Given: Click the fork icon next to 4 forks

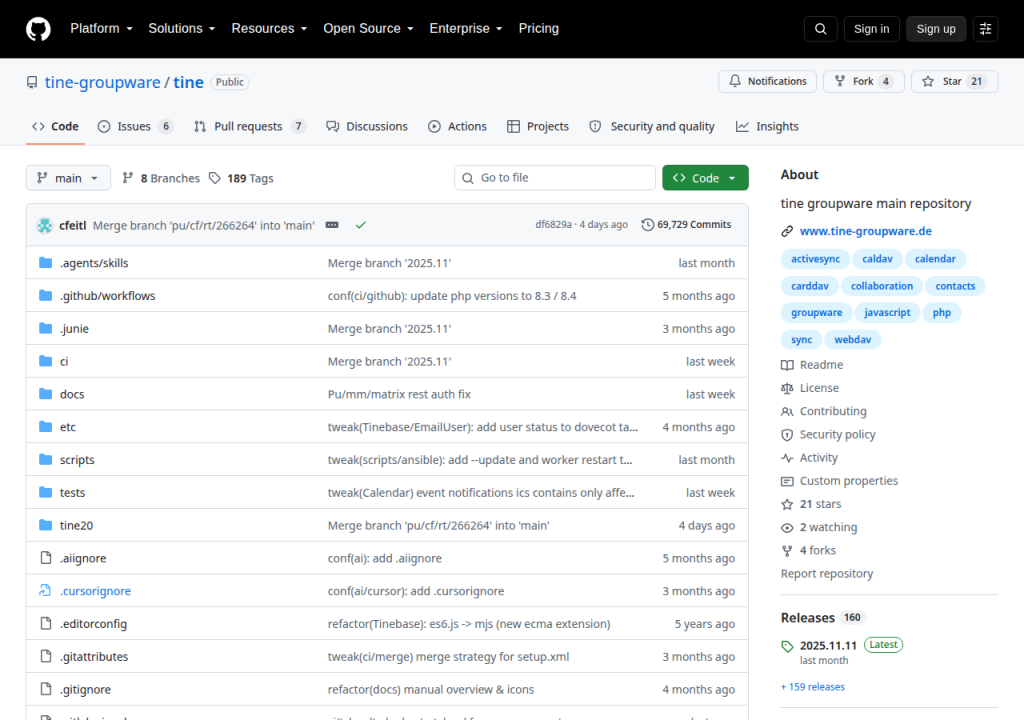Looking at the screenshot, I should coord(787,551).
